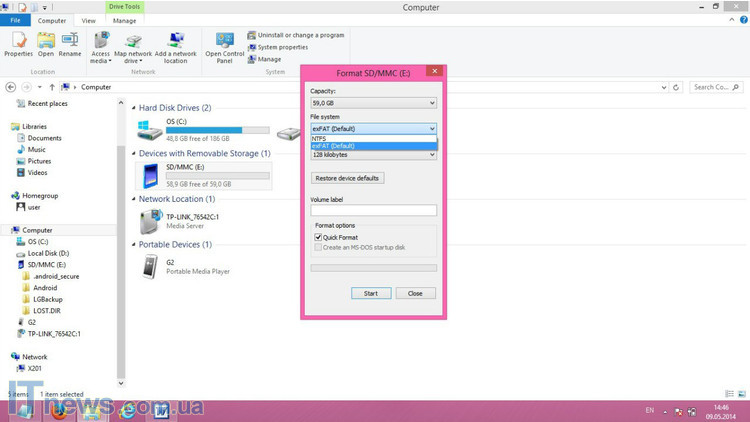Switch to the View ribbon tab
The width and height of the screenshot is (750, 422).
pos(88,20)
